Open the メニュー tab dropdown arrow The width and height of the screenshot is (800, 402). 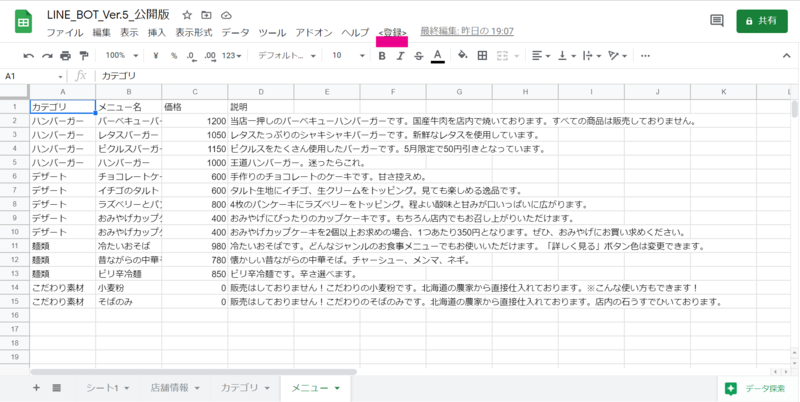point(337,389)
